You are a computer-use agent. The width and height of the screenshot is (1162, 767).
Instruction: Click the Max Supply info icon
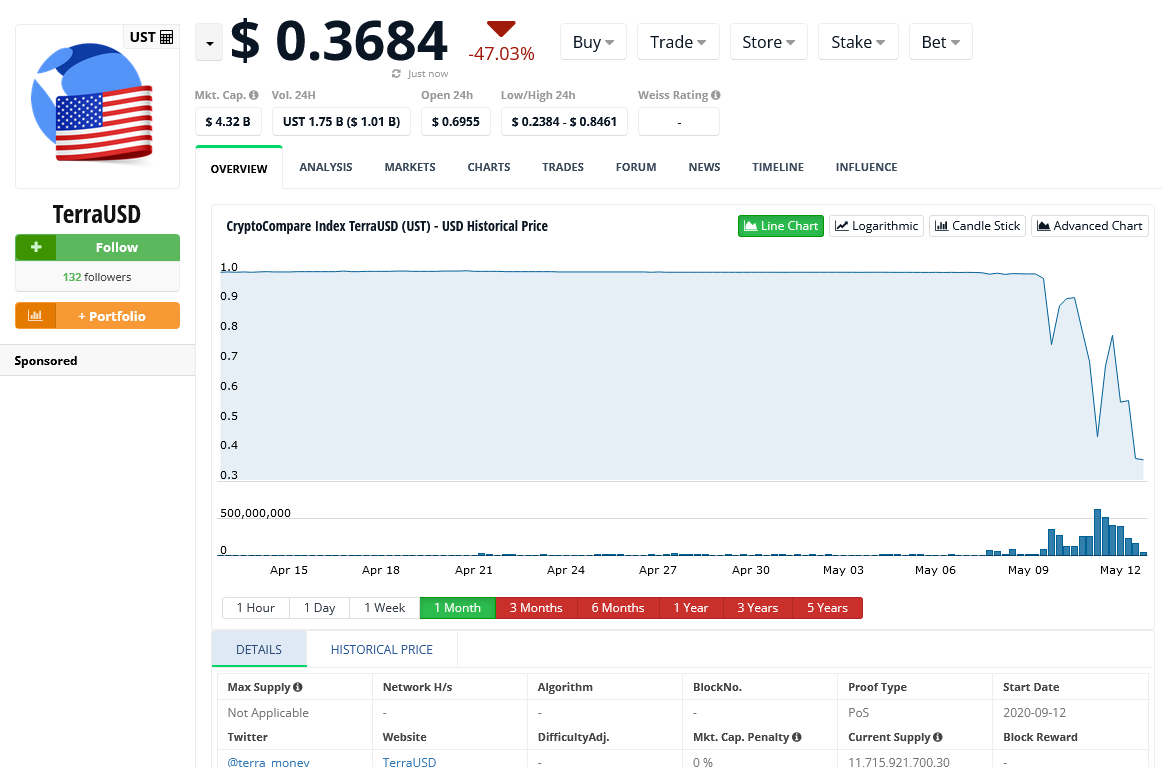[x=298, y=687]
